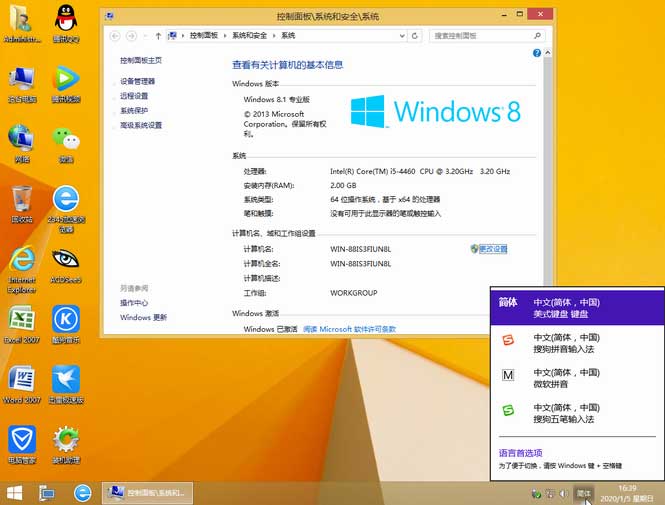Click the 简体 language indicator in taskbar

(584, 493)
